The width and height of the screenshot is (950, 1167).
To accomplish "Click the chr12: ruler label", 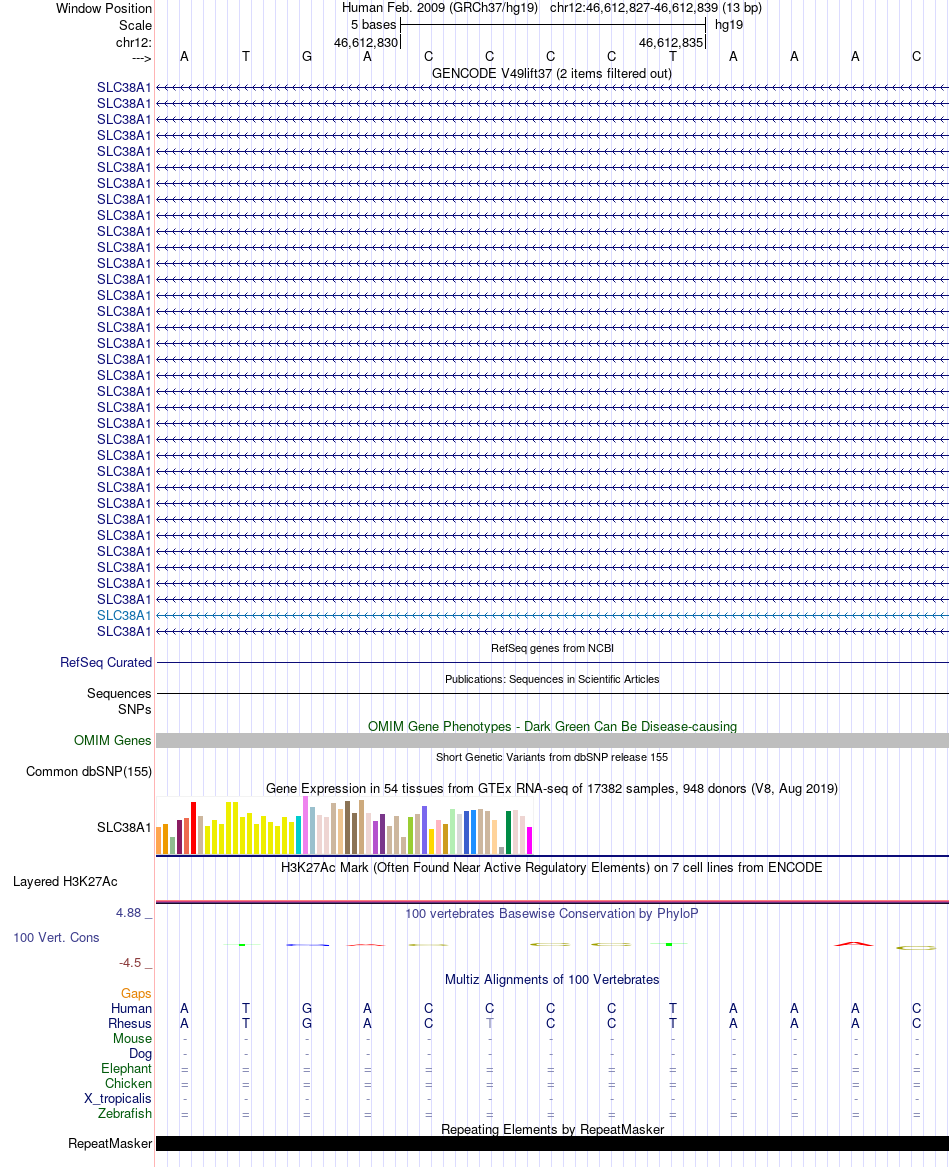I will [x=133, y=42].
